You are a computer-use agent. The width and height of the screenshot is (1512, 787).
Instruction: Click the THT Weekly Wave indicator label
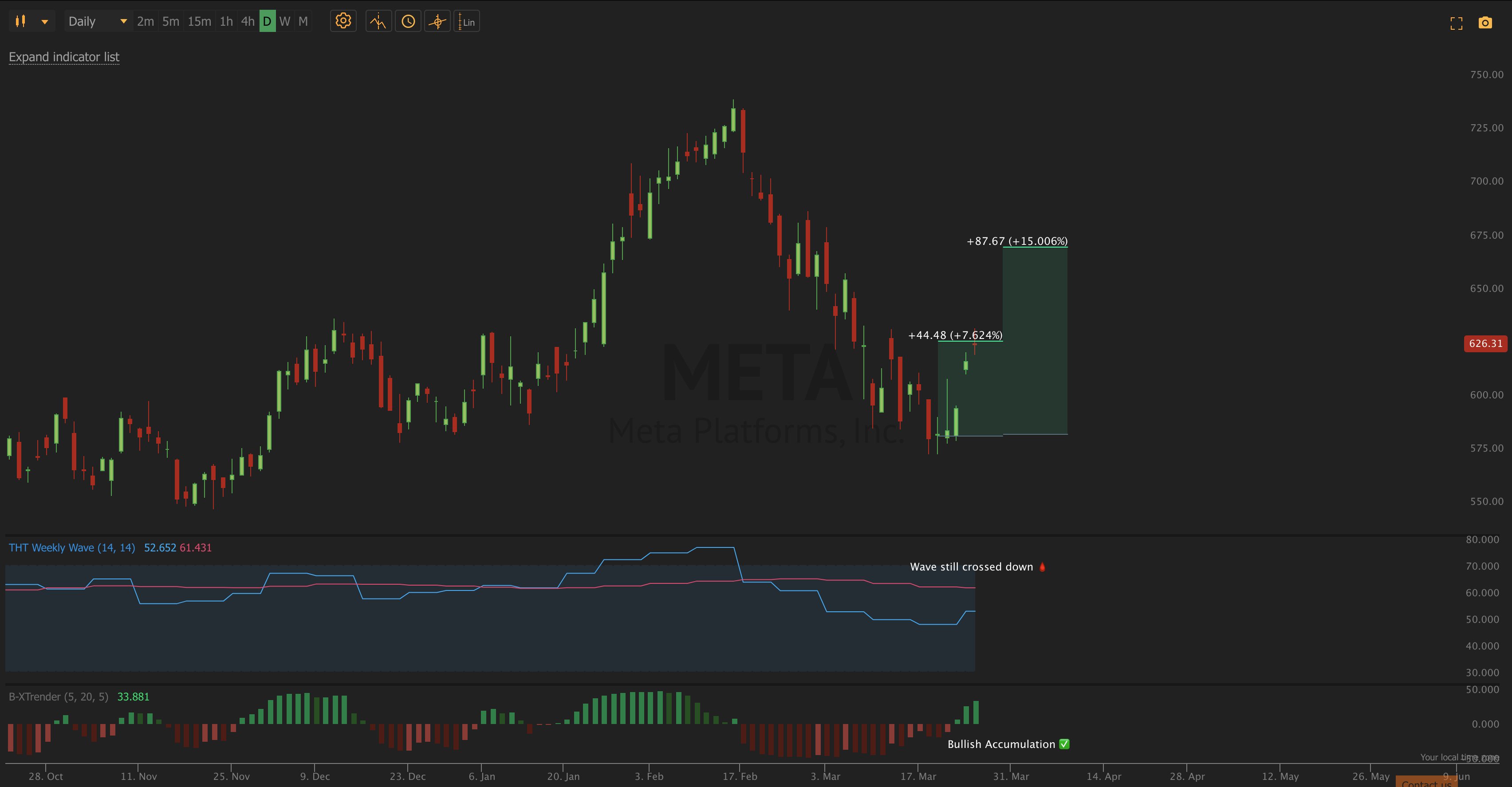coord(71,547)
